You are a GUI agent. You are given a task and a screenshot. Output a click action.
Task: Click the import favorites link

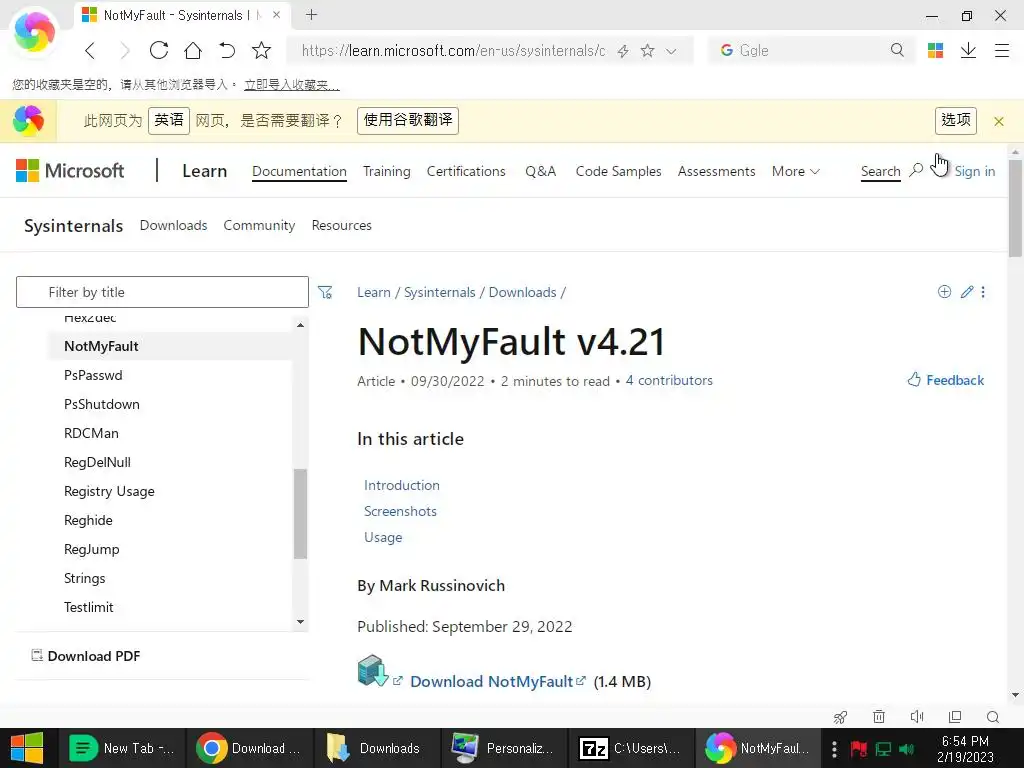(291, 85)
